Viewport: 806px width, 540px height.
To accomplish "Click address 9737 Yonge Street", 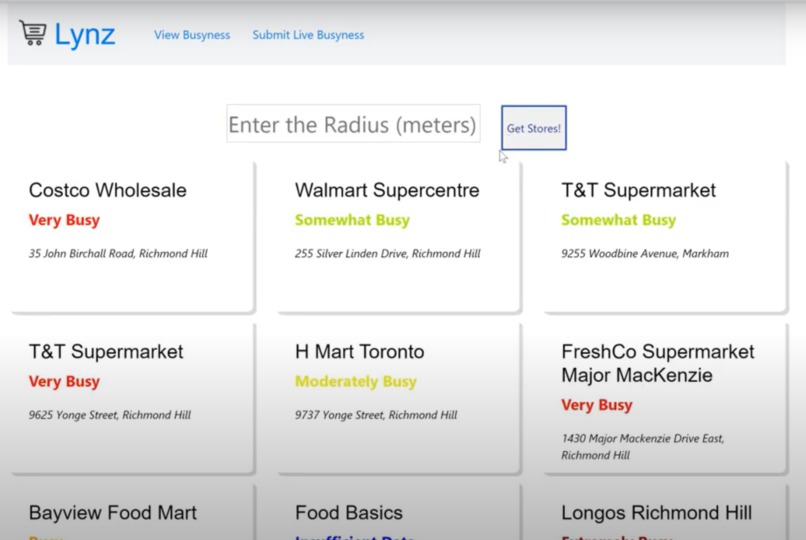I will click(376, 415).
